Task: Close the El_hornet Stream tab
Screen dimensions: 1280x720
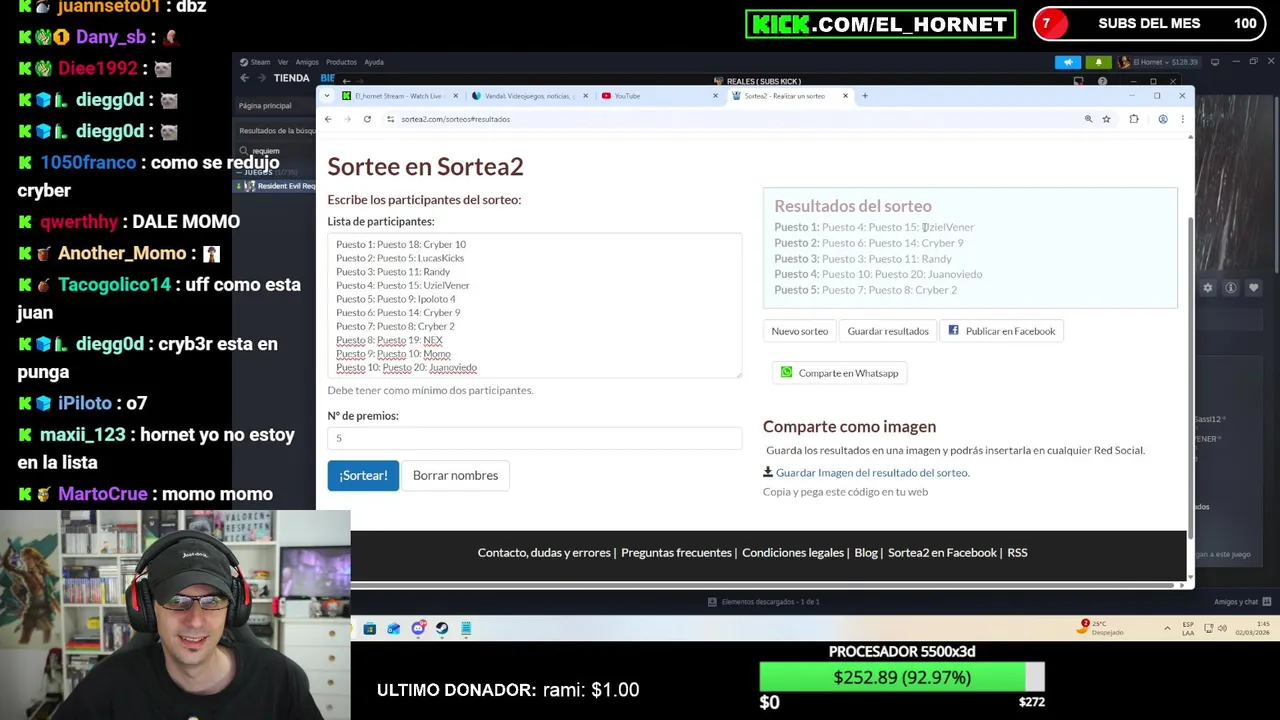Action: pos(455,96)
